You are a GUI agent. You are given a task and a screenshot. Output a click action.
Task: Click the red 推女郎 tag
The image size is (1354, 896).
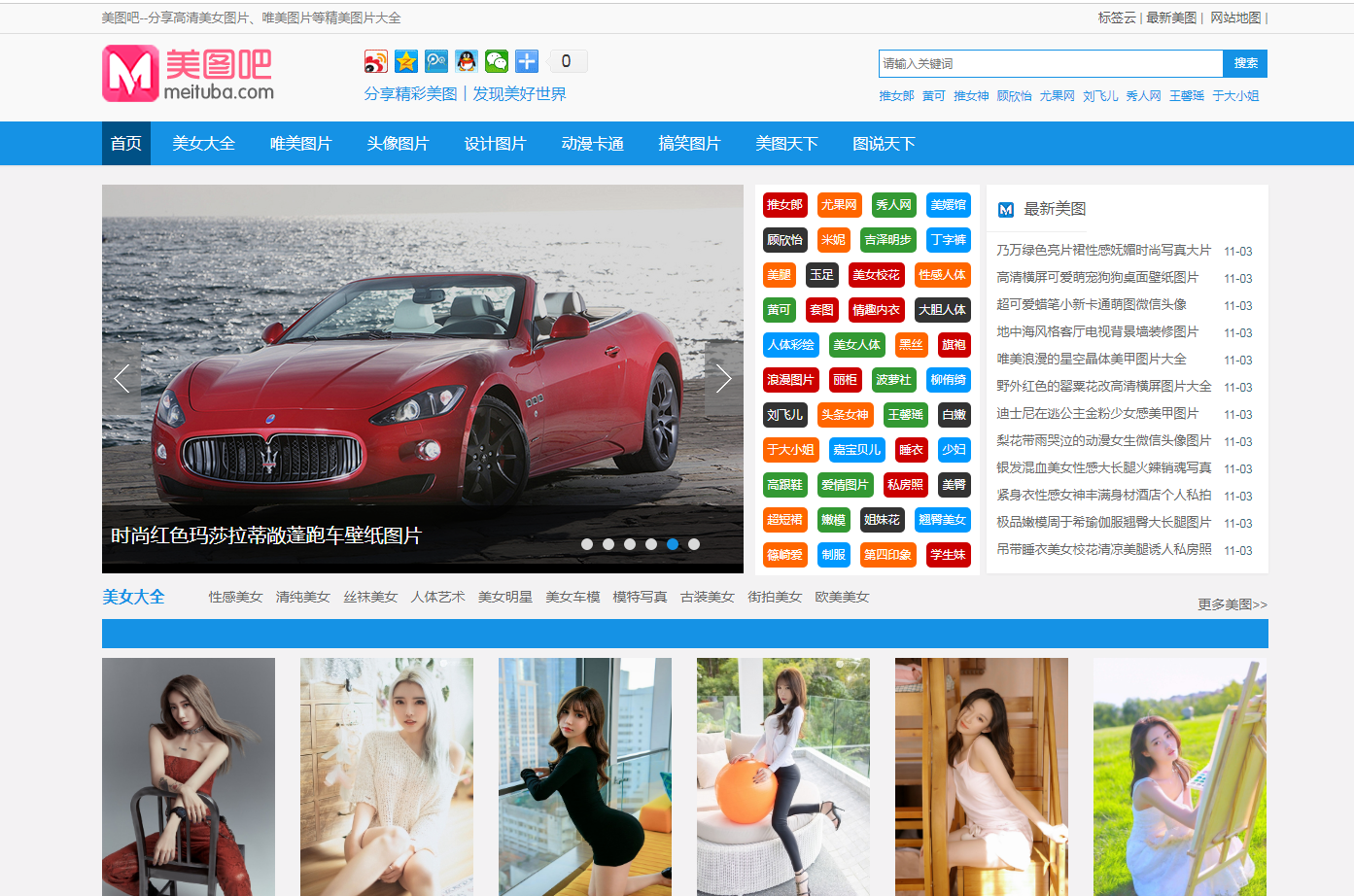pyautogui.click(x=784, y=205)
